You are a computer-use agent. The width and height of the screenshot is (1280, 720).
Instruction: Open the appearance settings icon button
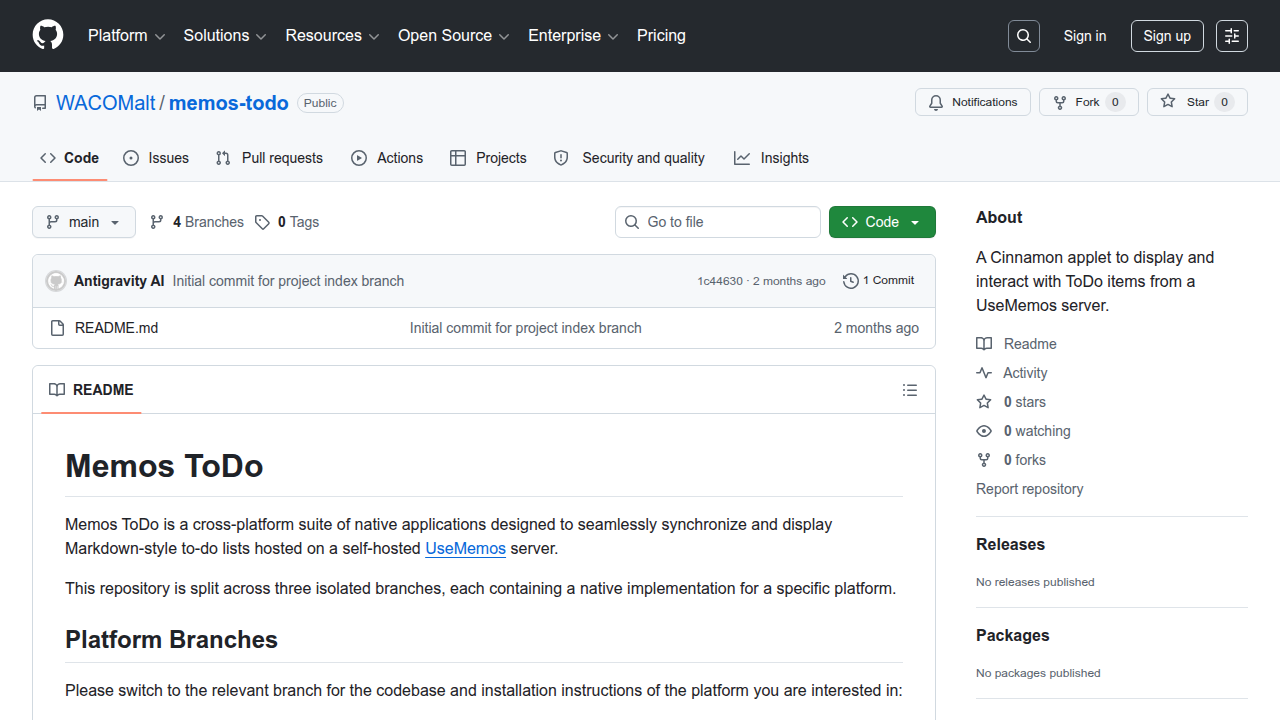tap(1232, 36)
